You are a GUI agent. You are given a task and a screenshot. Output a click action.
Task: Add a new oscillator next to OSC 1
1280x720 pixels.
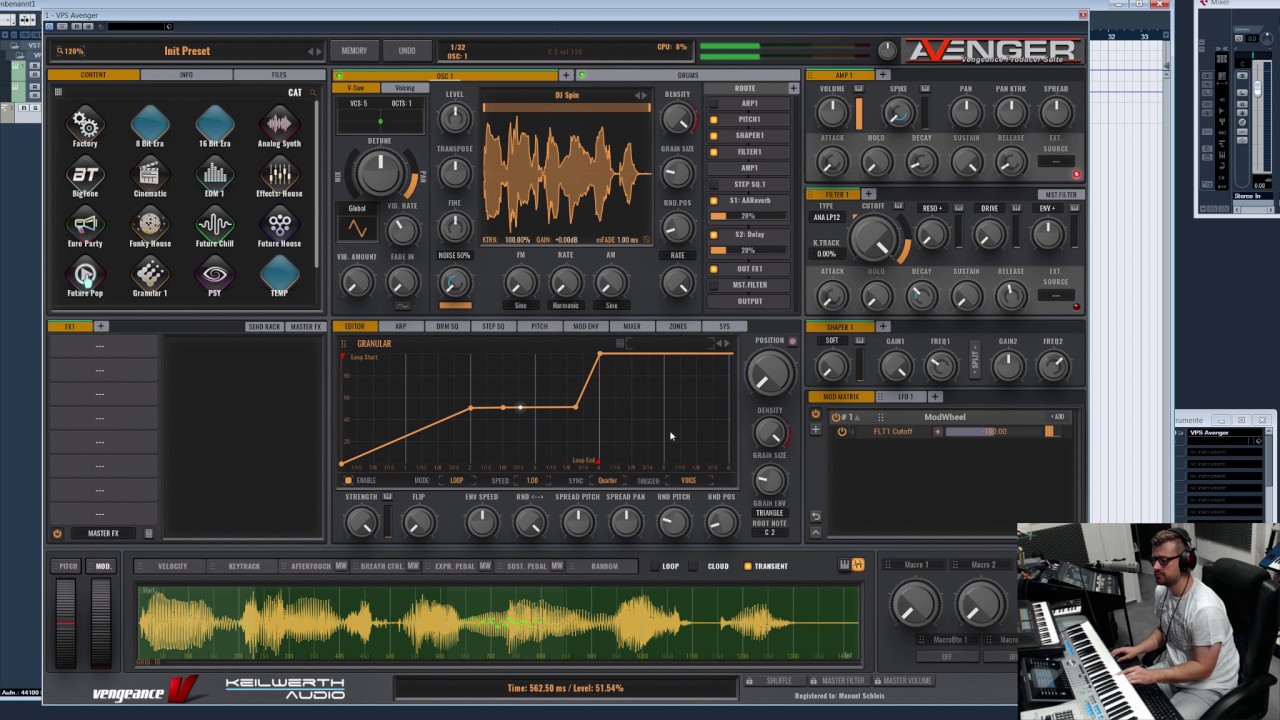[566, 75]
